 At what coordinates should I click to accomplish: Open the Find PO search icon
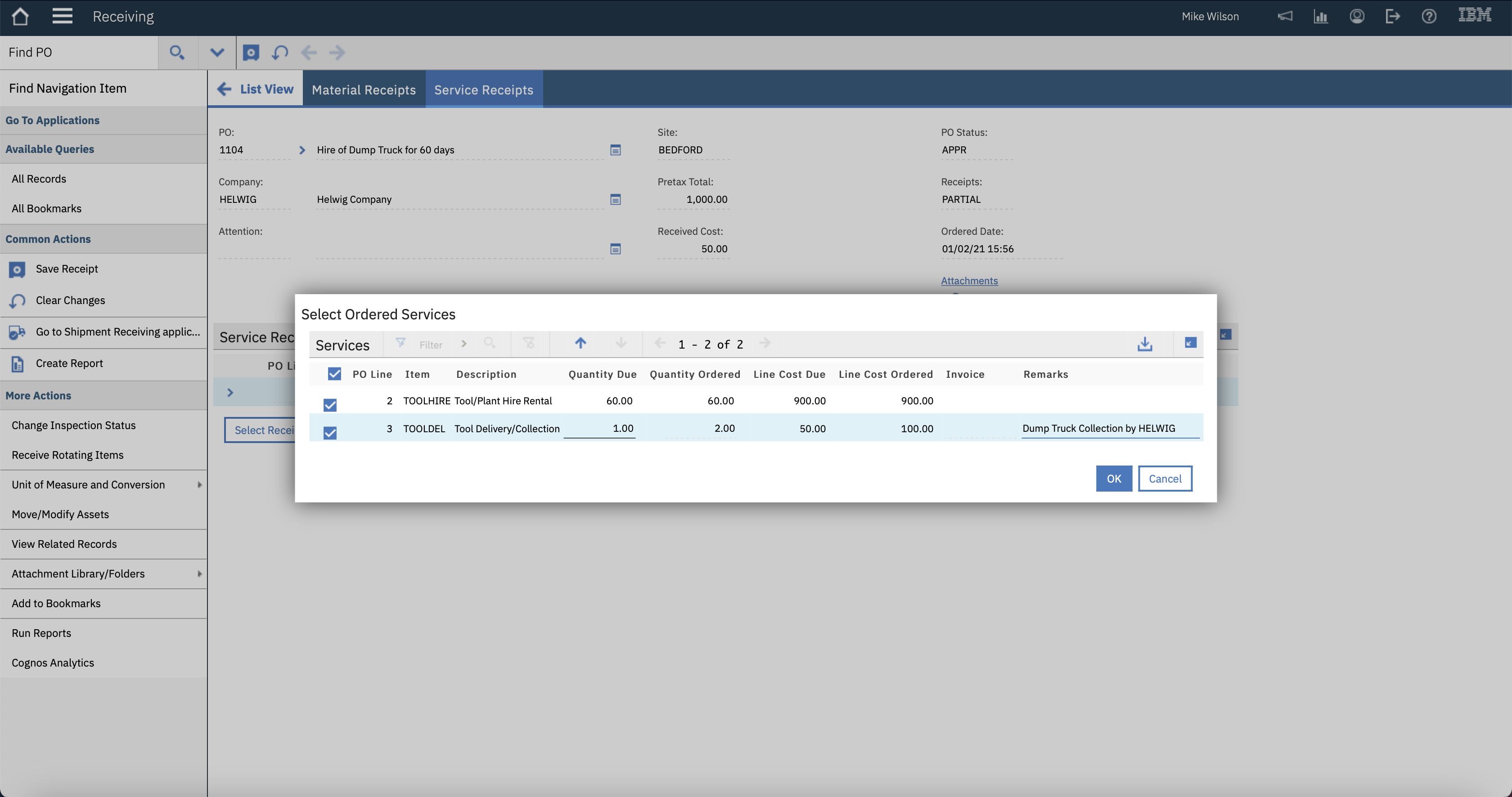[x=177, y=53]
